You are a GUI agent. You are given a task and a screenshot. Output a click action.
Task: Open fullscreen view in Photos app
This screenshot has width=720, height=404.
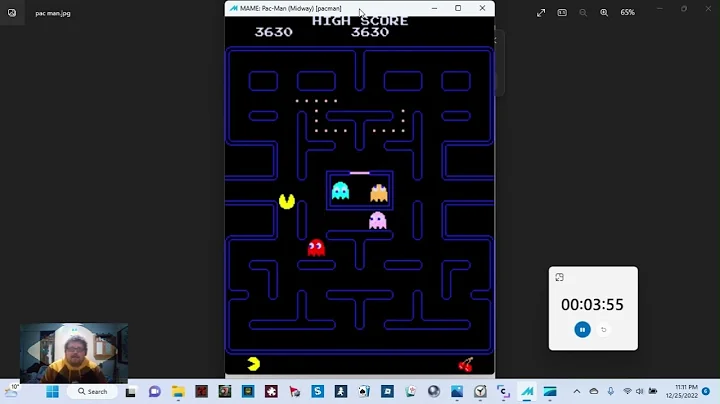541,13
